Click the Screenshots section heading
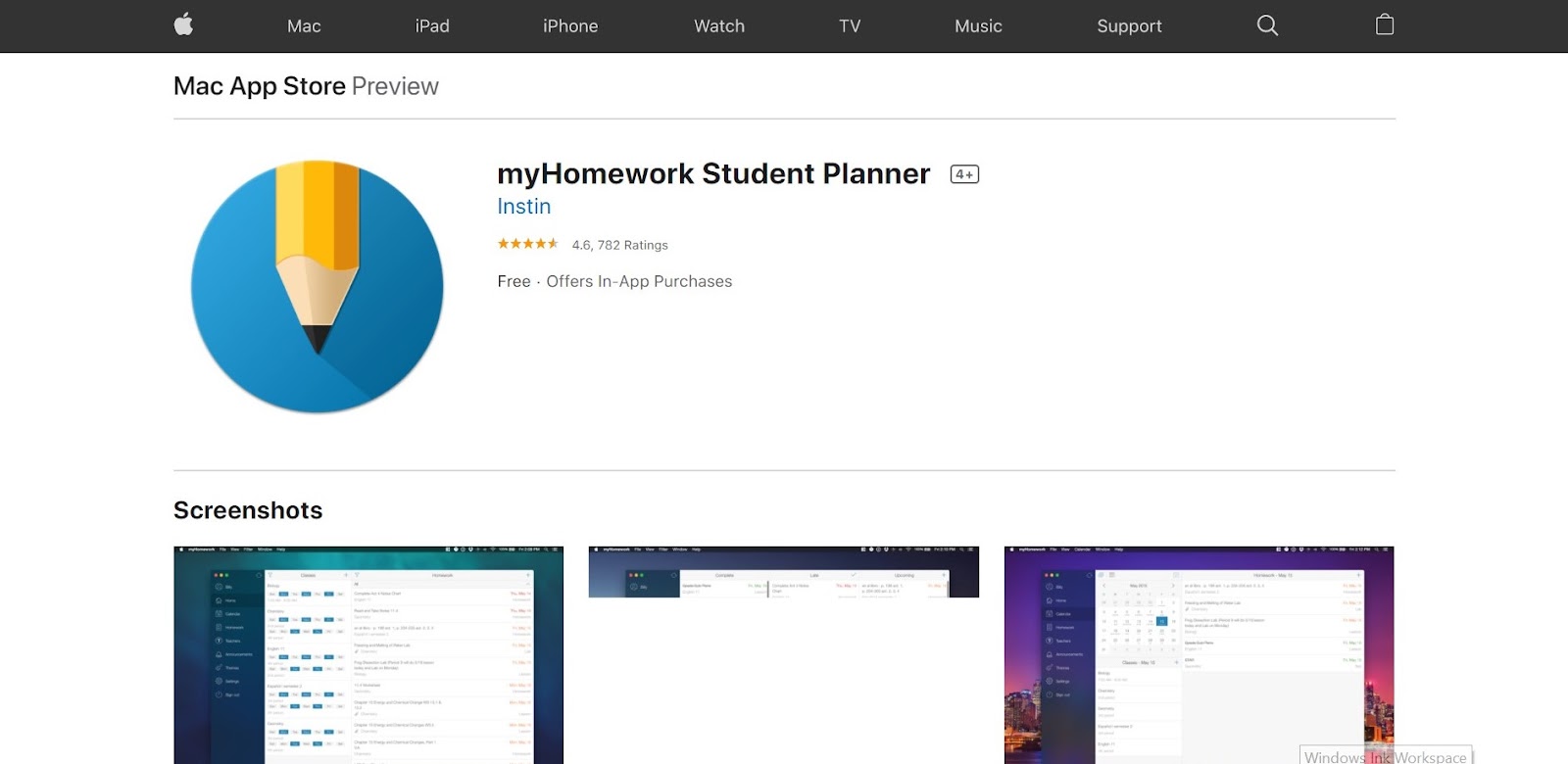1568x764 pixels. [248, 510]
